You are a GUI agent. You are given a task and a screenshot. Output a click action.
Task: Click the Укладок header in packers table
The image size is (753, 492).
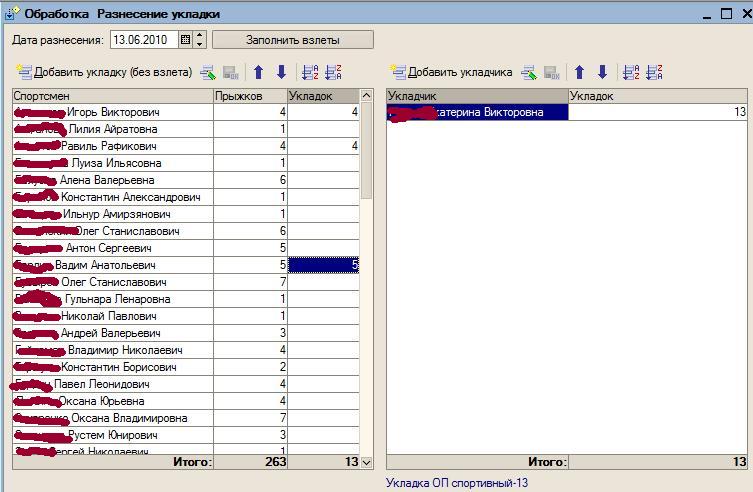658,96
